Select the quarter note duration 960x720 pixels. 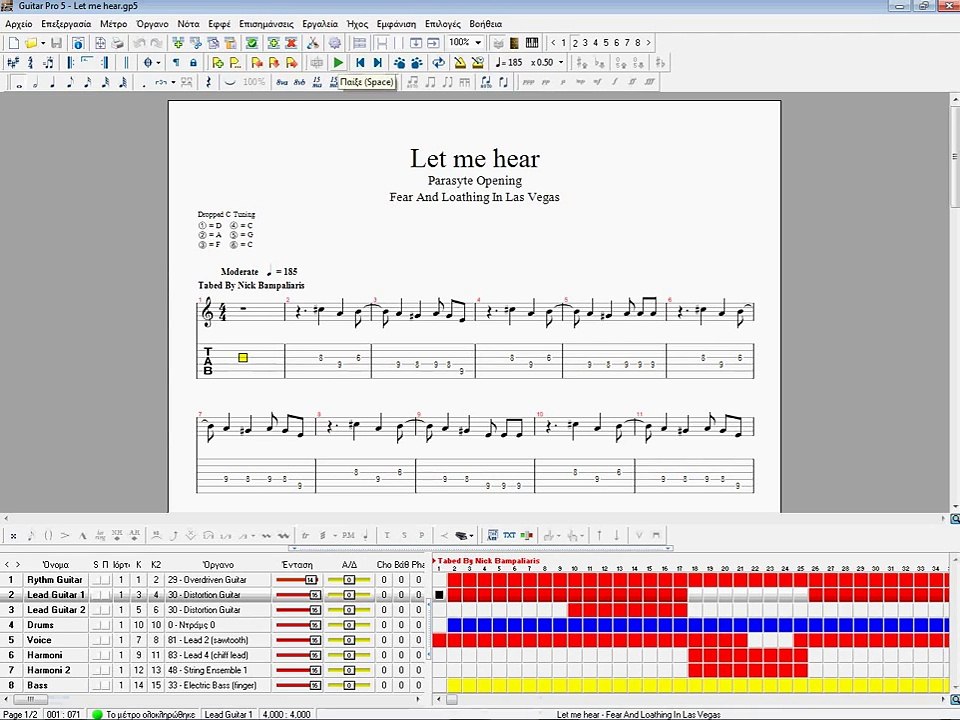click(x=53, y=82)
